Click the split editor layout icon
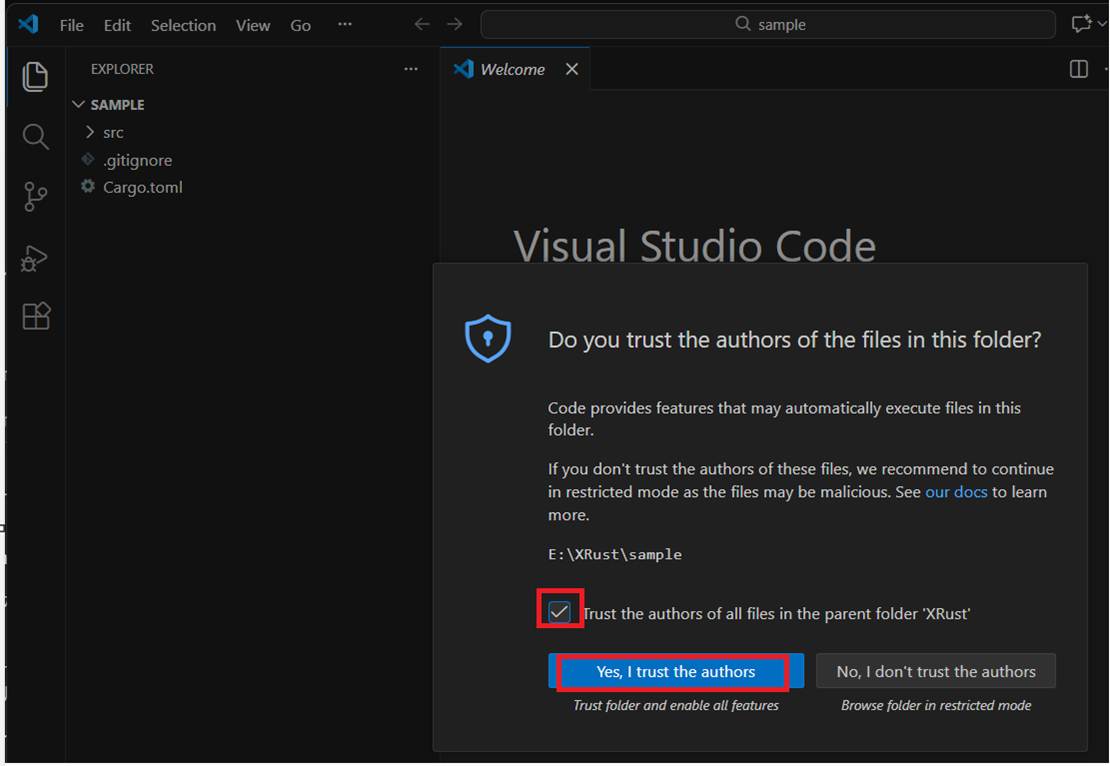The width and height of the screenshot is (1110, 766). [1078, 69]
